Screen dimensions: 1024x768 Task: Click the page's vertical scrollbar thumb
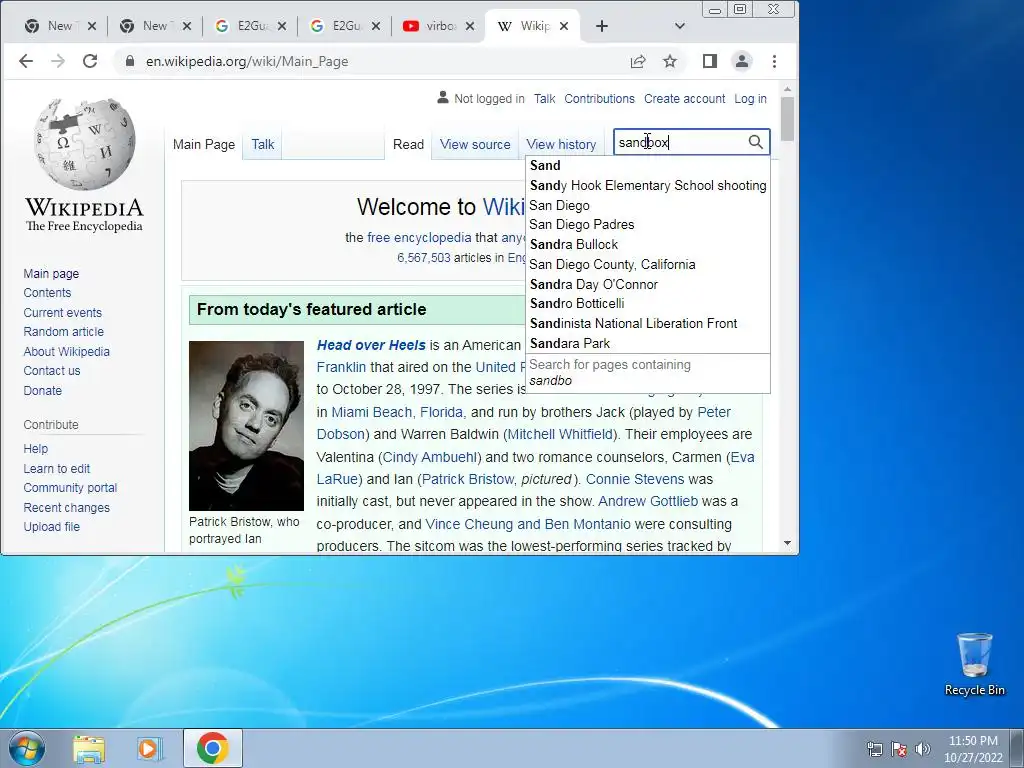click(787, 118)
